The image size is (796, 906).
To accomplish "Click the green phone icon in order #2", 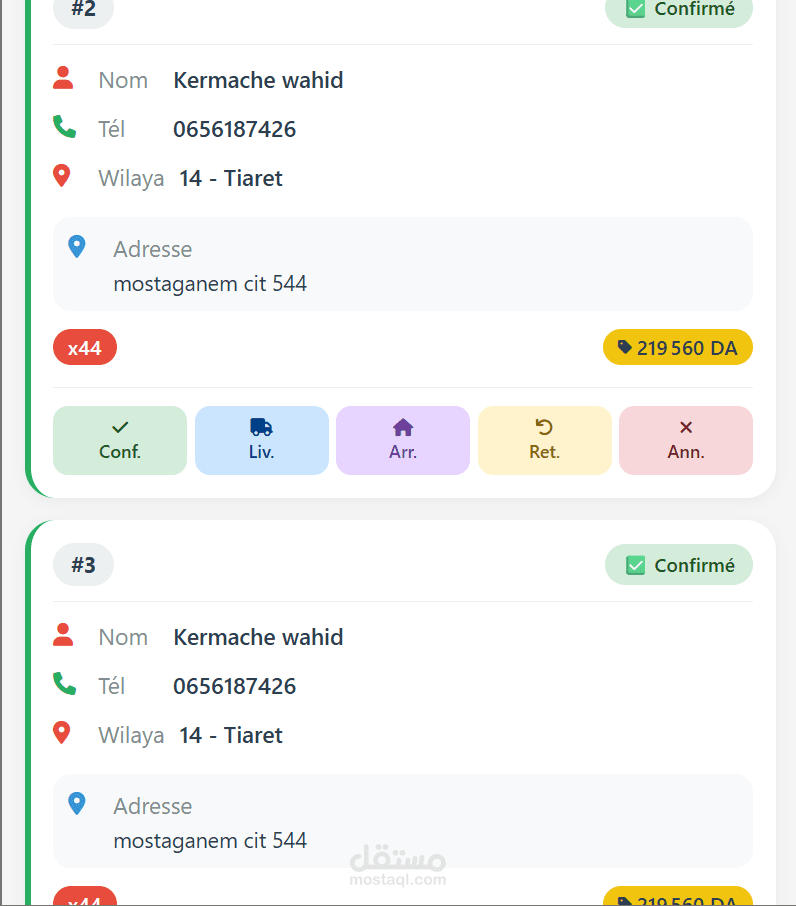I will 64,127.
